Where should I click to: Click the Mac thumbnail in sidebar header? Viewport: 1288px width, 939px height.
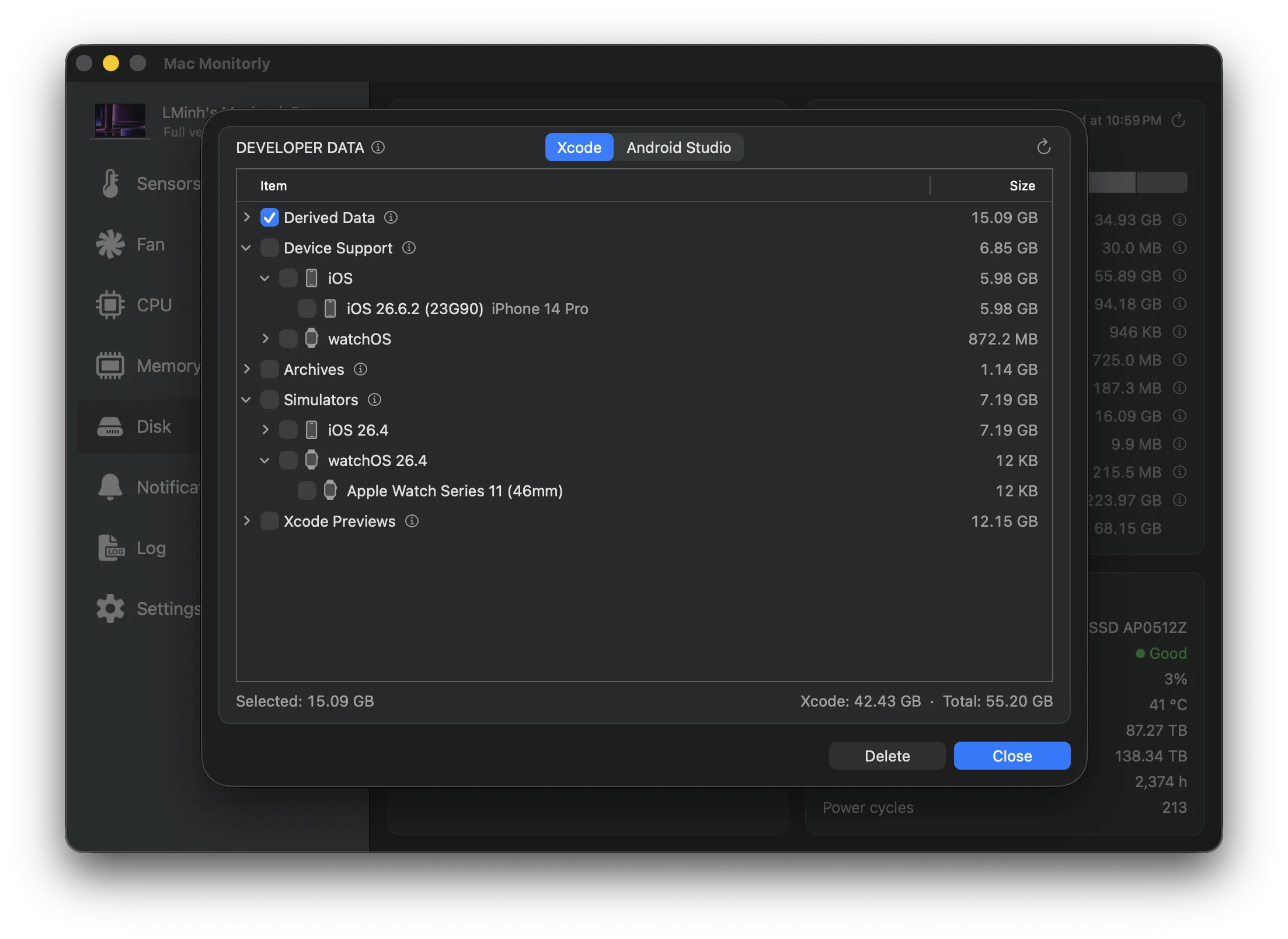(121, 121)
